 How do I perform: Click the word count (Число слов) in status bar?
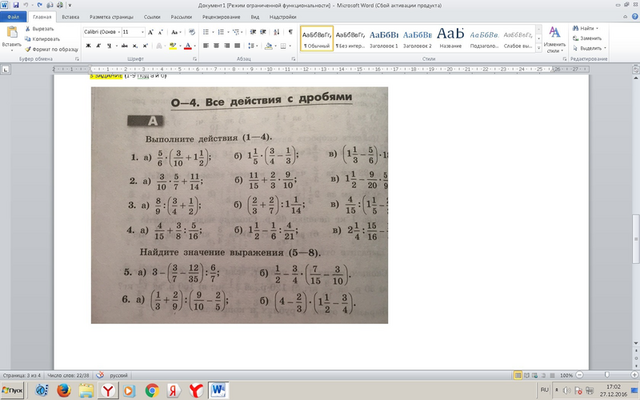coord(68,375)
